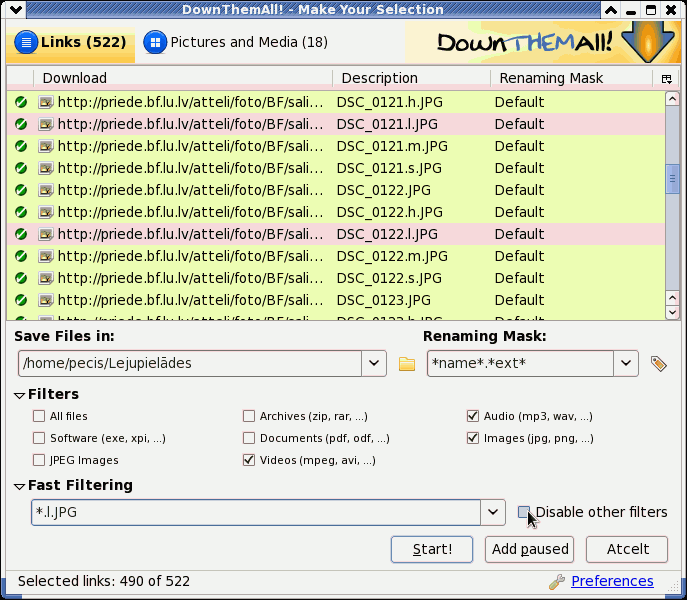The height and width of the screenshot is (600, 687).
Task: Click the DSC_0121.s.JPG row URL text
Action: [191, 168]
